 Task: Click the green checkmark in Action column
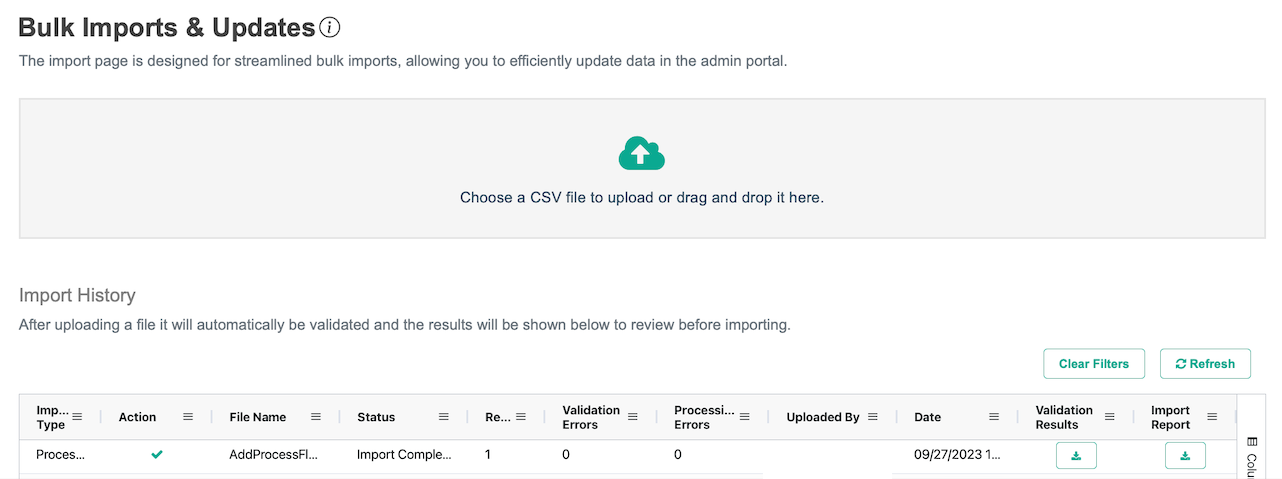pyautogui.click(x=157, y=455)
